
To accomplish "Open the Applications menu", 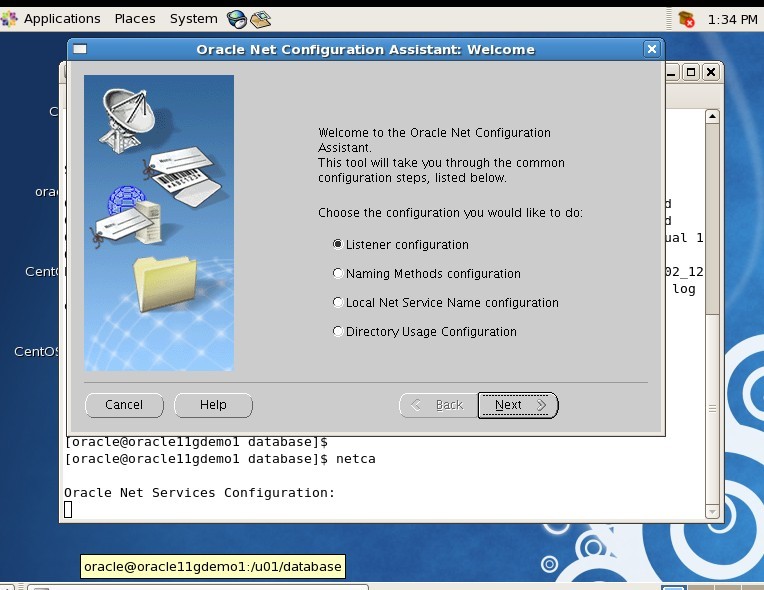I will click(62, 19).
